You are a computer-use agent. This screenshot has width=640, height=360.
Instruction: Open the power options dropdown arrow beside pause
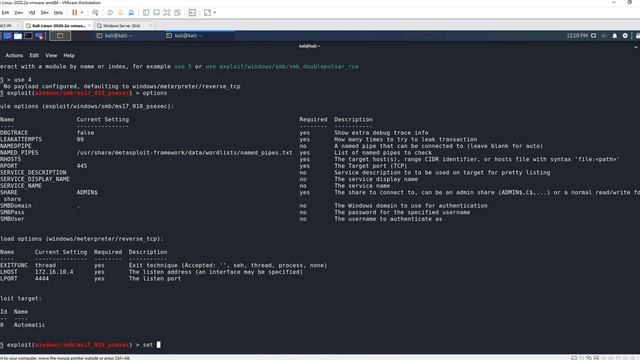82,13
